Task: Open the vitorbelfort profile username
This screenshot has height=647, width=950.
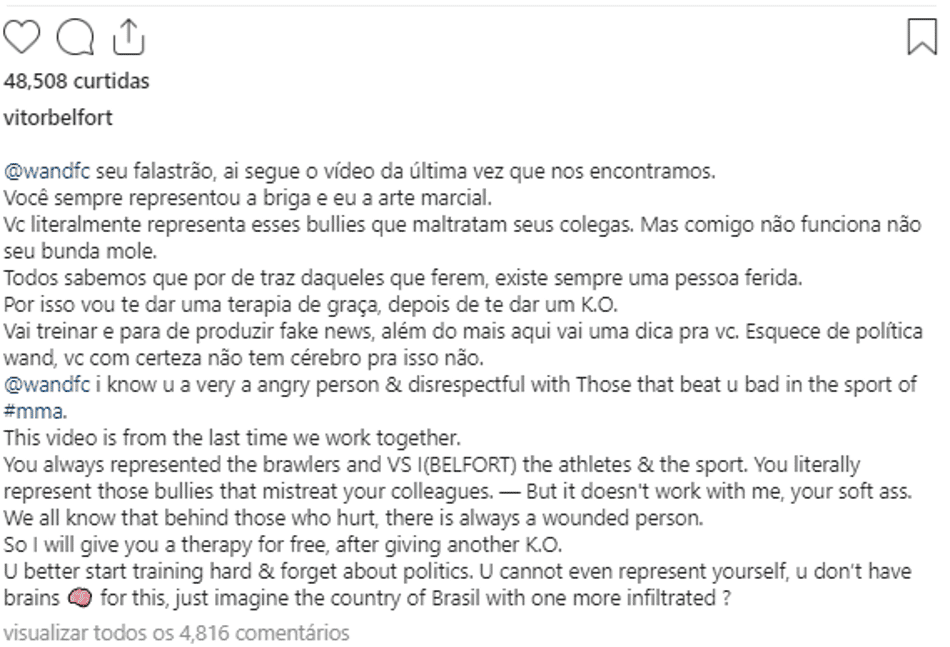Action: (x=58, y=117)
